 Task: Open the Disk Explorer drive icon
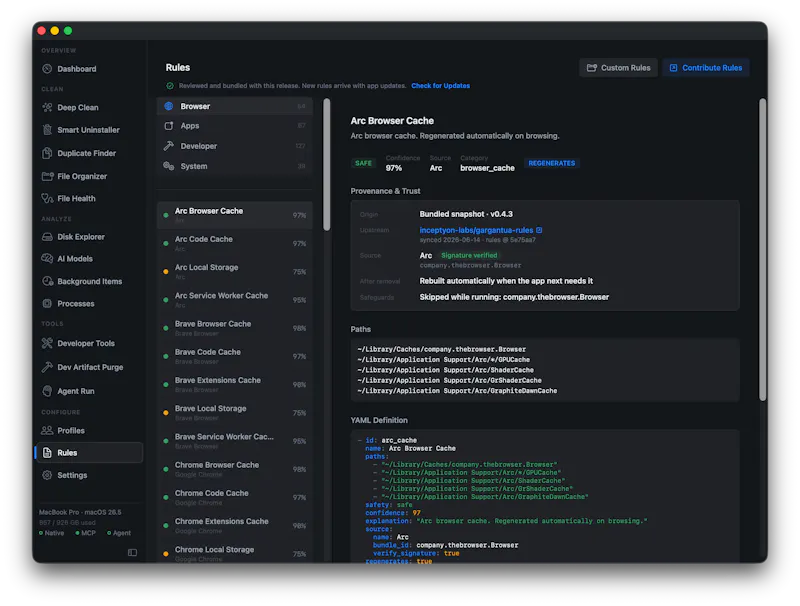(47, 237)
